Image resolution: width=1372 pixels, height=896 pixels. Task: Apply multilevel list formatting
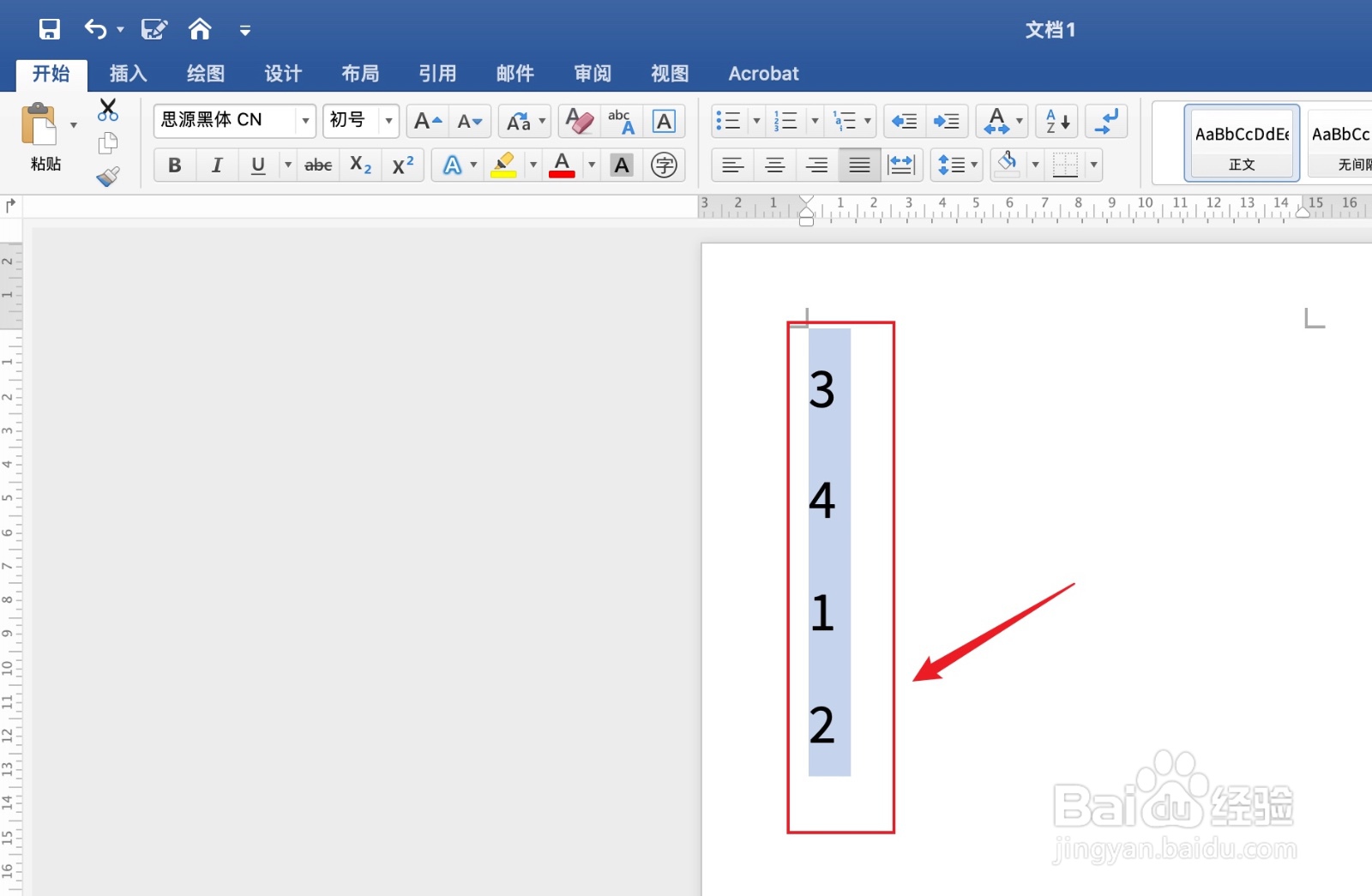tap(845, 121)
